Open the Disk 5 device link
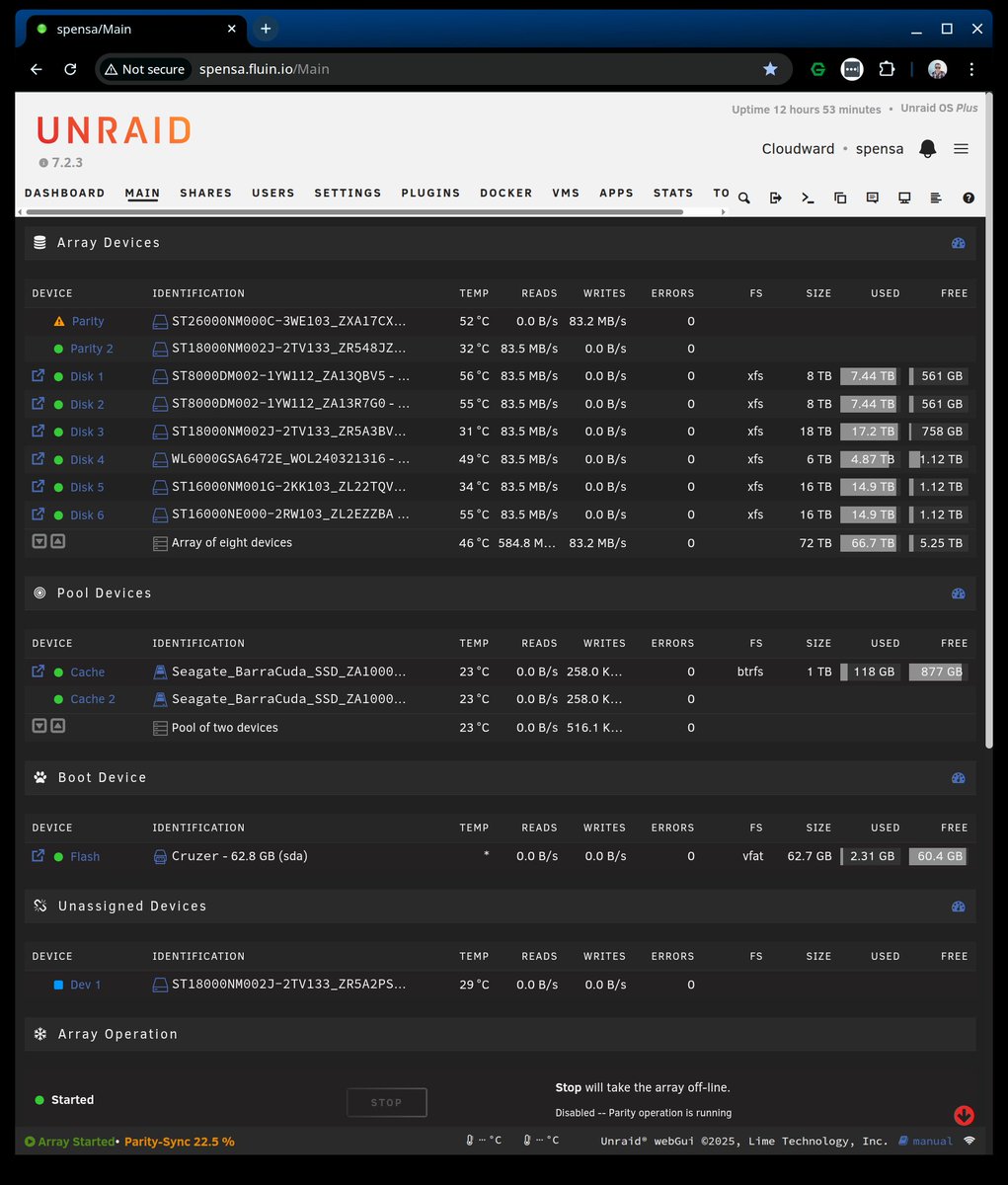Screen dimensions: 1008x1185 click(x=87, y=487)
